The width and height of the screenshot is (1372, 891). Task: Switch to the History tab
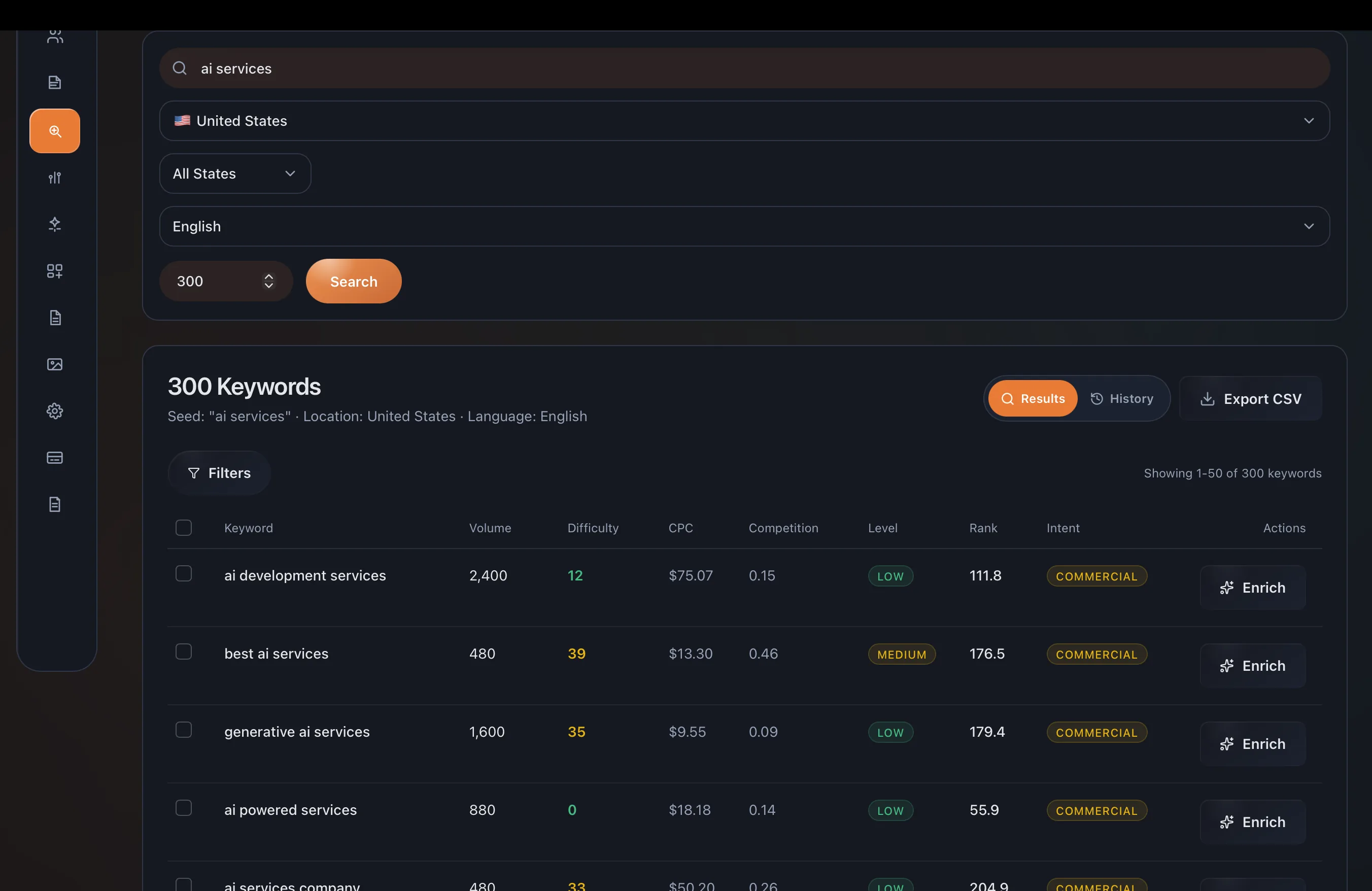1122,399
